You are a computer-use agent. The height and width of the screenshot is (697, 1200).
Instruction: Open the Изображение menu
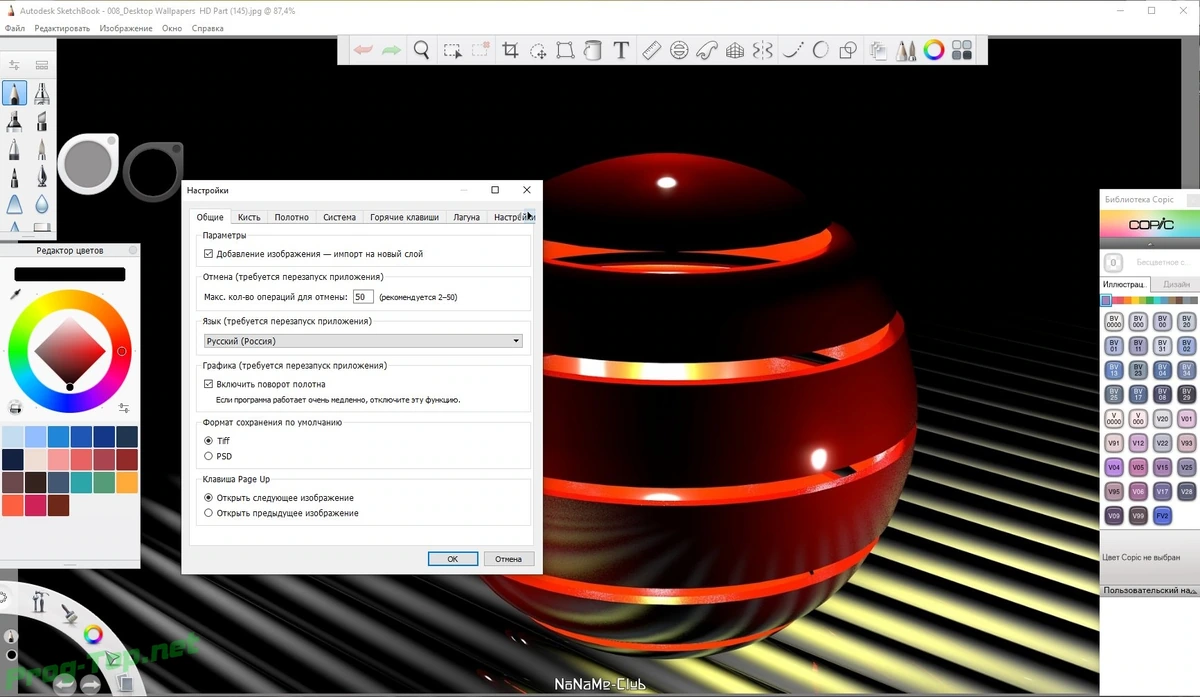pyautogui.click(x=126, y=28)
